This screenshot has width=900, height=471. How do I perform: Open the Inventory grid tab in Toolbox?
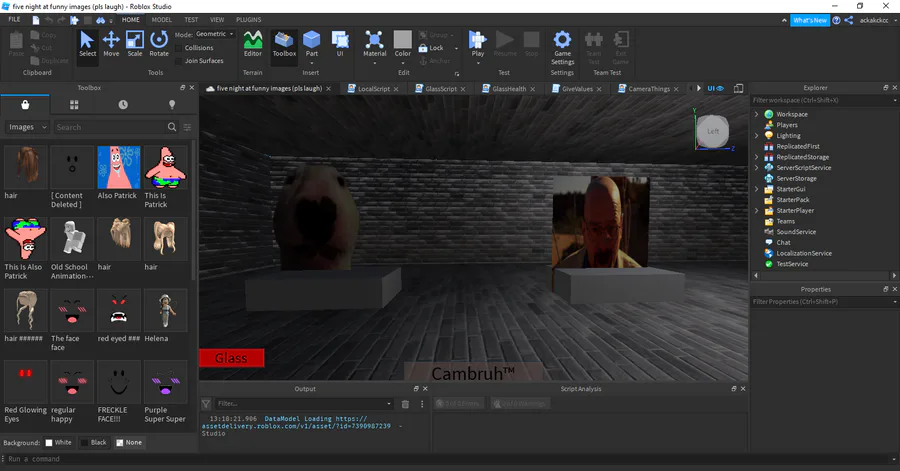click(x=74, y=104)
